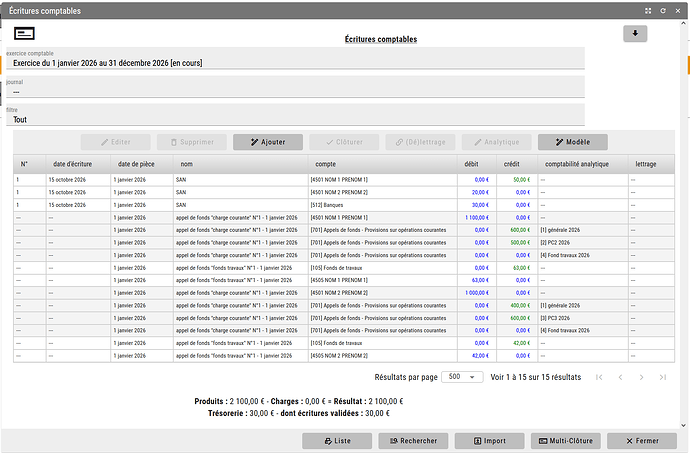Open the journal selection dropdown

pos(295,87)
